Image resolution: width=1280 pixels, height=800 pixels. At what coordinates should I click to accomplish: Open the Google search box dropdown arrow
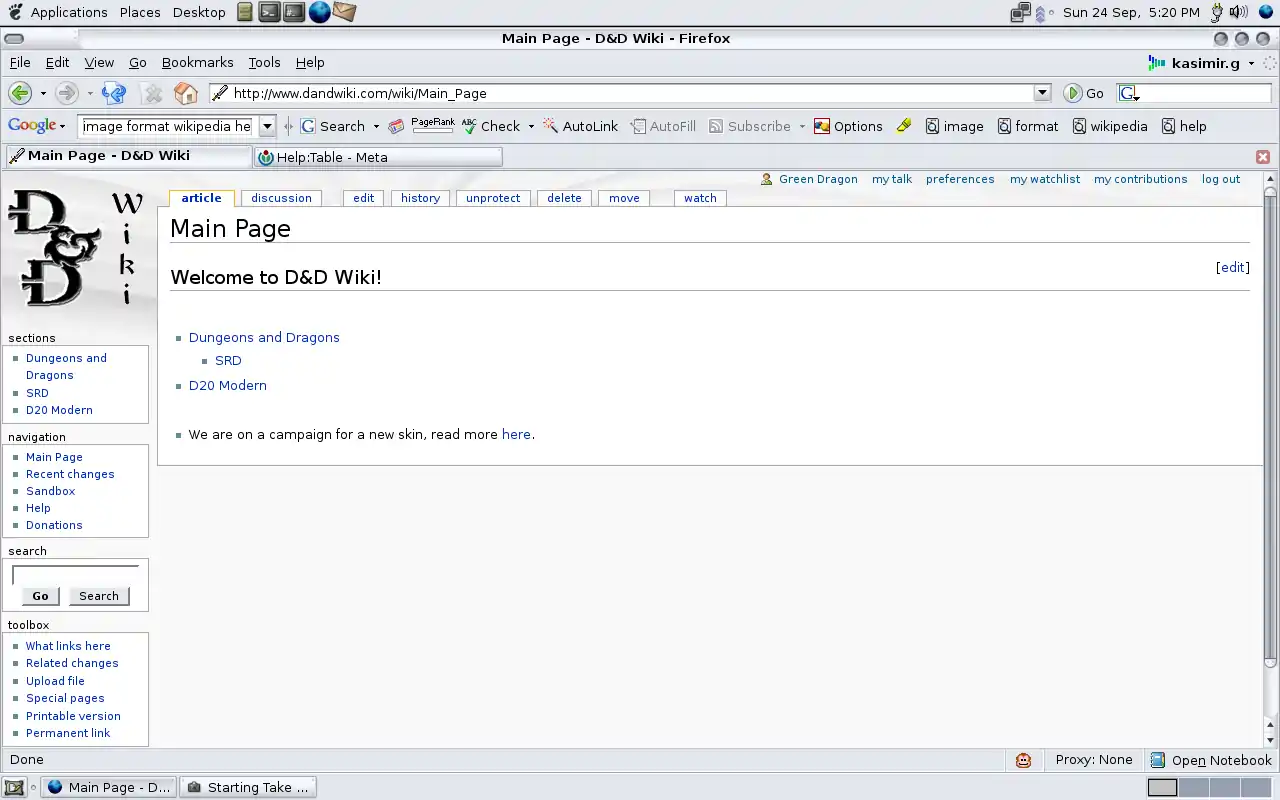click(x=267, y=126)
